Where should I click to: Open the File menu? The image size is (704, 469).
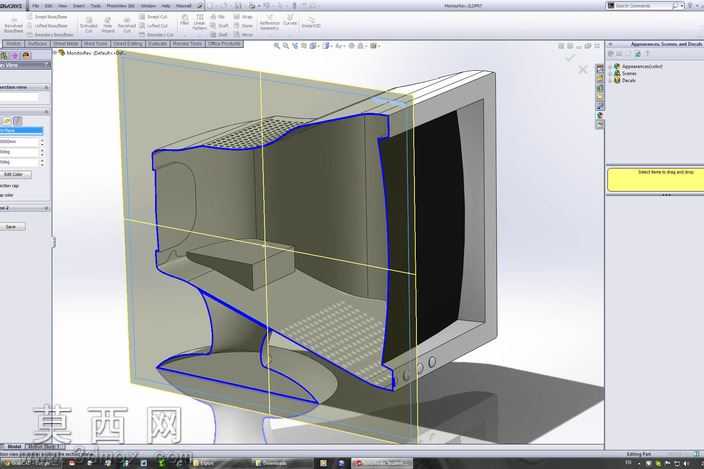[x=35, y=6]
